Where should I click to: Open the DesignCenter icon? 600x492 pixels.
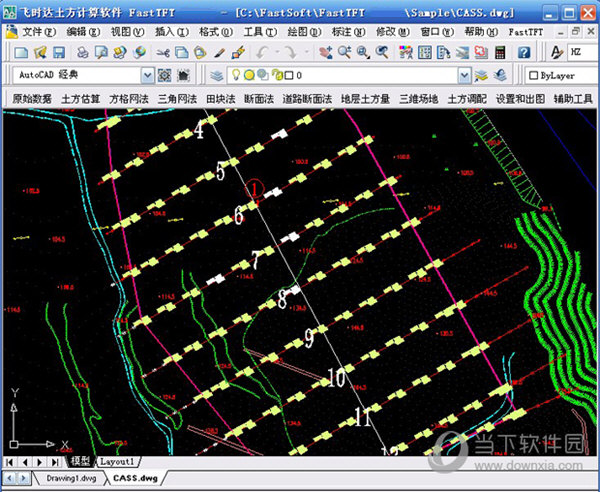tap(425, 52)
